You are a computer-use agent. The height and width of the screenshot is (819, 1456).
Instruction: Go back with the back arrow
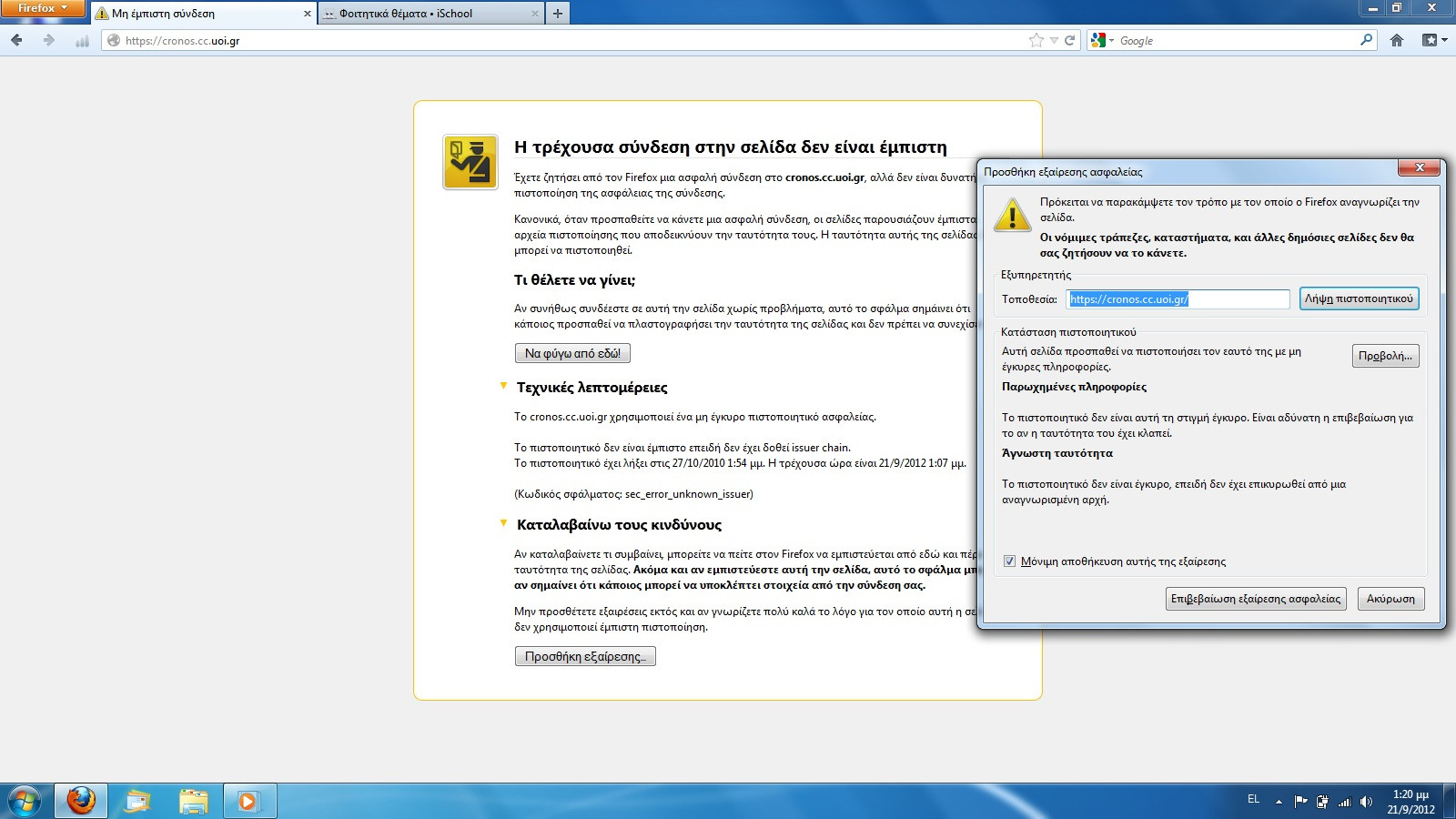coord(17,40)
